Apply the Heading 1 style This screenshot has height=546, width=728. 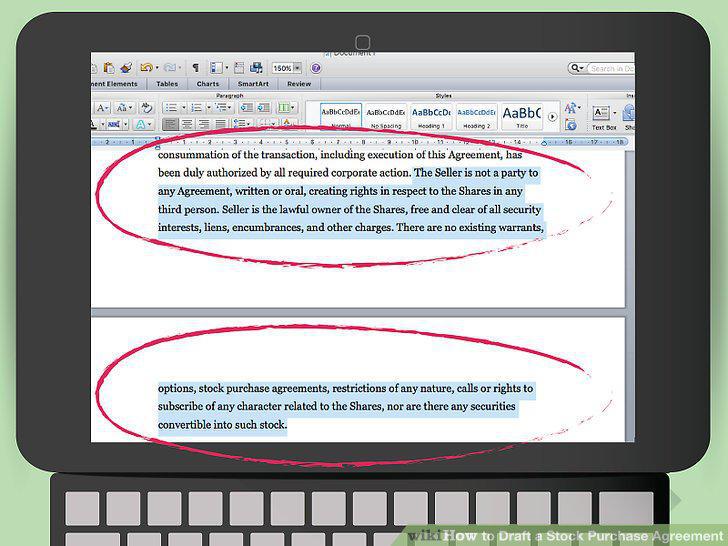point(431,116)
